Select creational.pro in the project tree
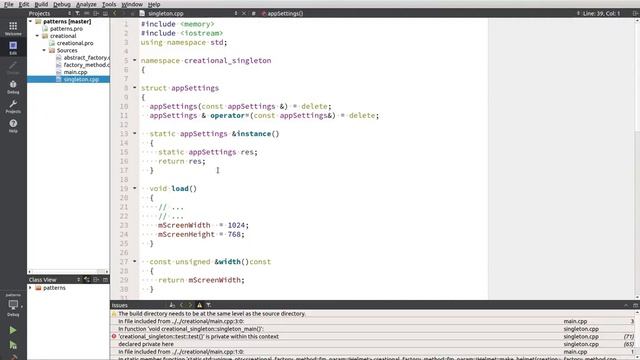The image size is (640, 360). pos(75,43)
